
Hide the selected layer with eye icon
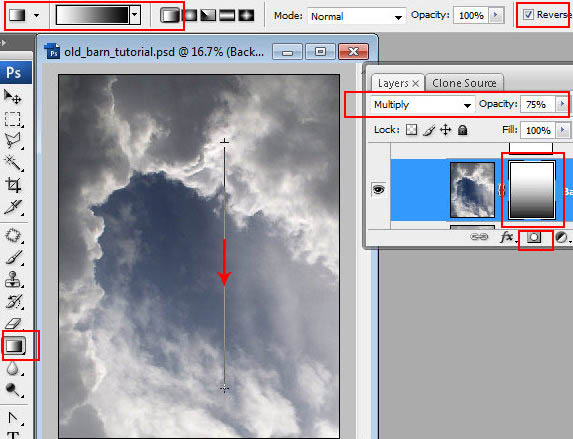click(379, 189)
